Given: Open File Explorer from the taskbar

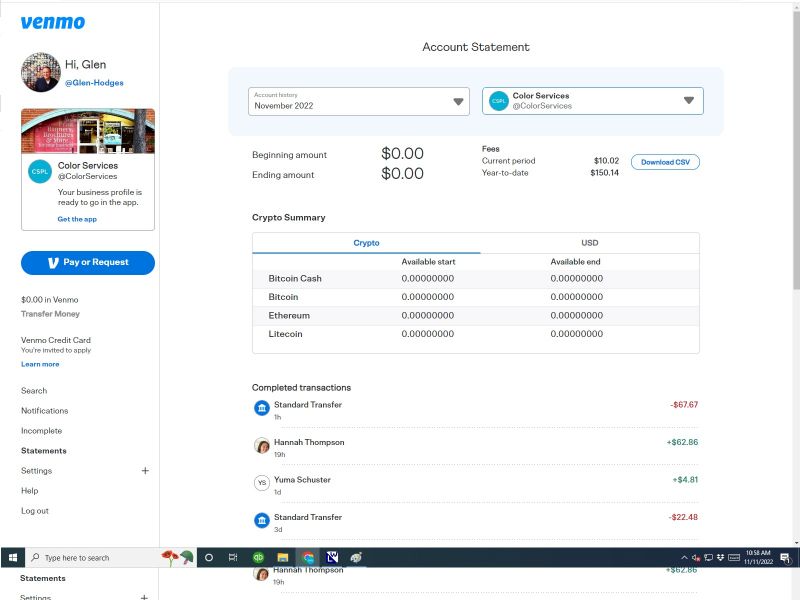Looking at the screenshot, I should (x=283, y=557).
